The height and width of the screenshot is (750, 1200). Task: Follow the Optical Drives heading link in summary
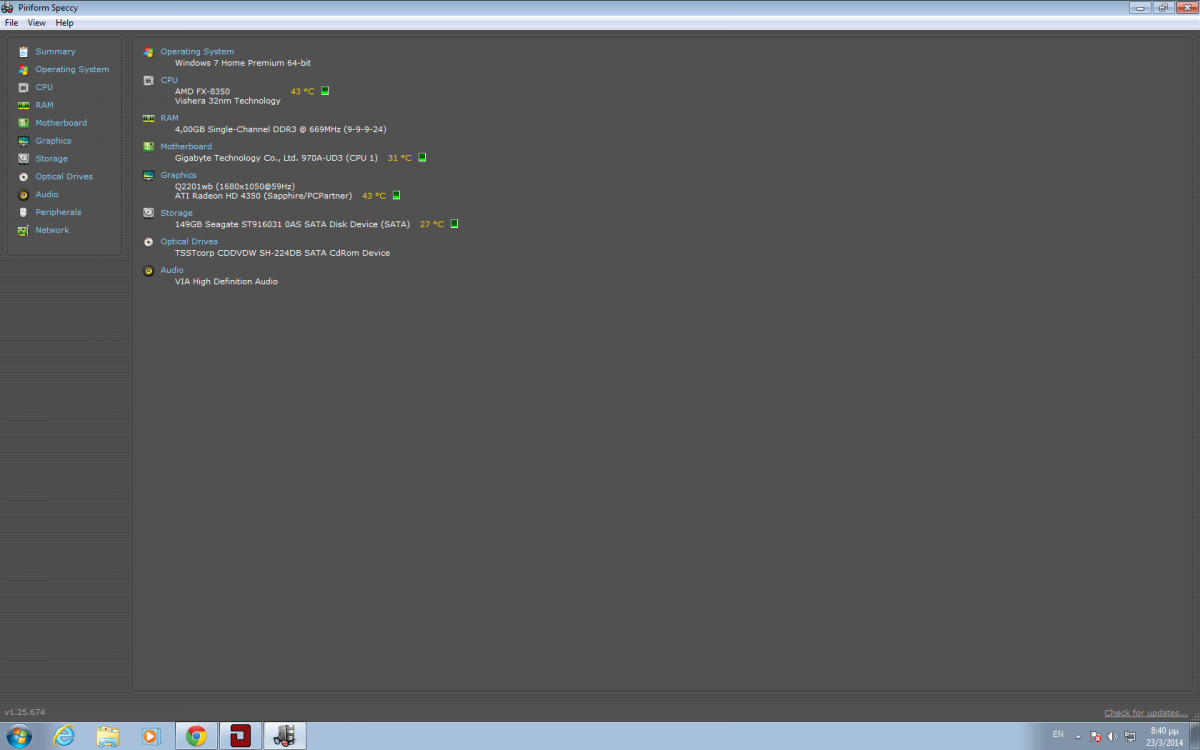coord(189,241)
